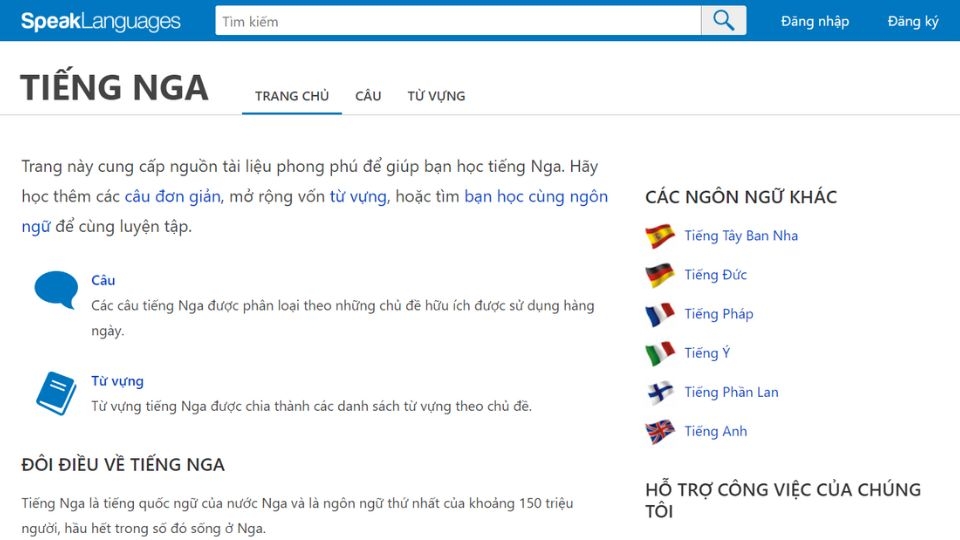960x540 pixels.
Task: Click the Italian flag icon
Action: pyautogui.click(x=659, y=353)
